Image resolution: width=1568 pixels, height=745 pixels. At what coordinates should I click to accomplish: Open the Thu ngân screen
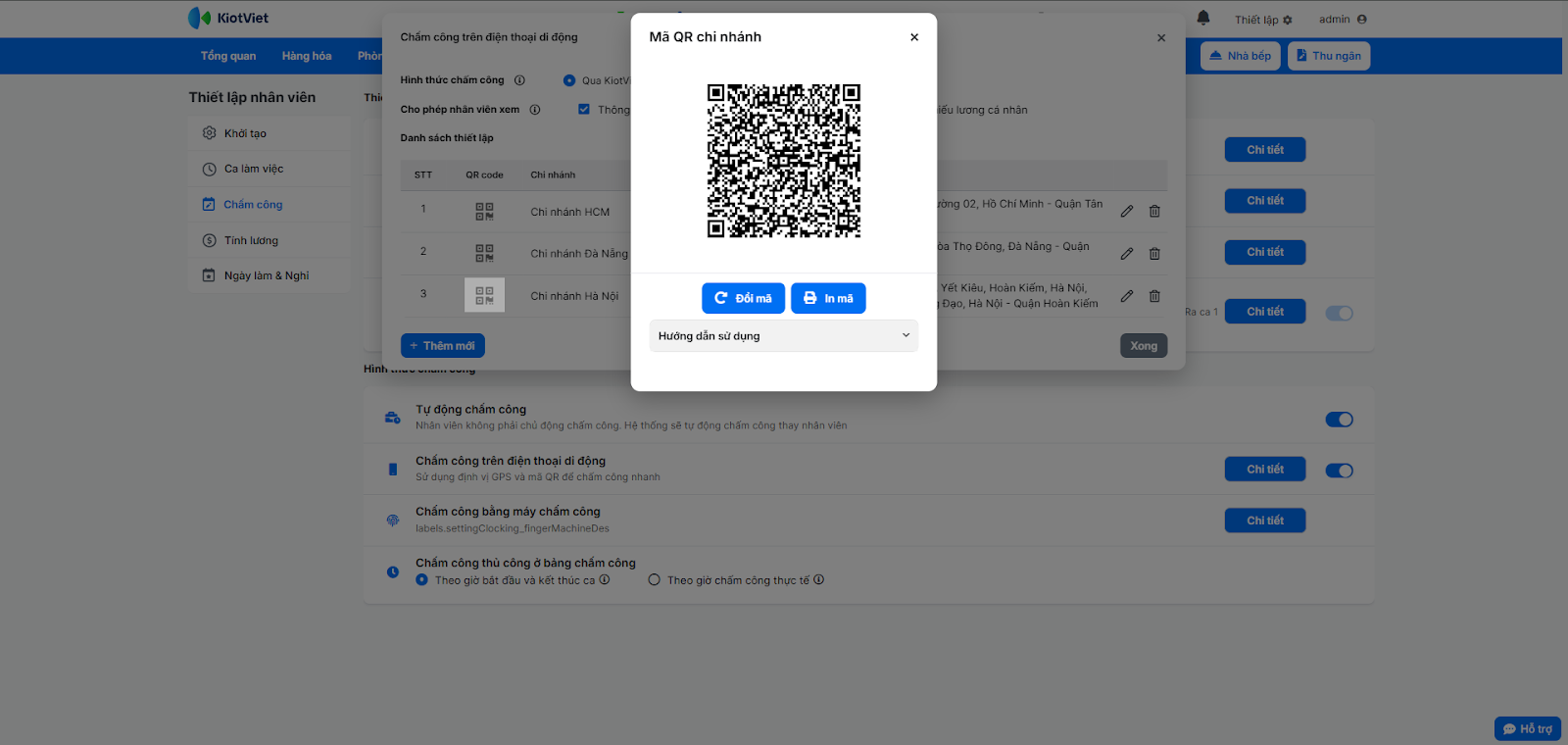click(1329, 56)
